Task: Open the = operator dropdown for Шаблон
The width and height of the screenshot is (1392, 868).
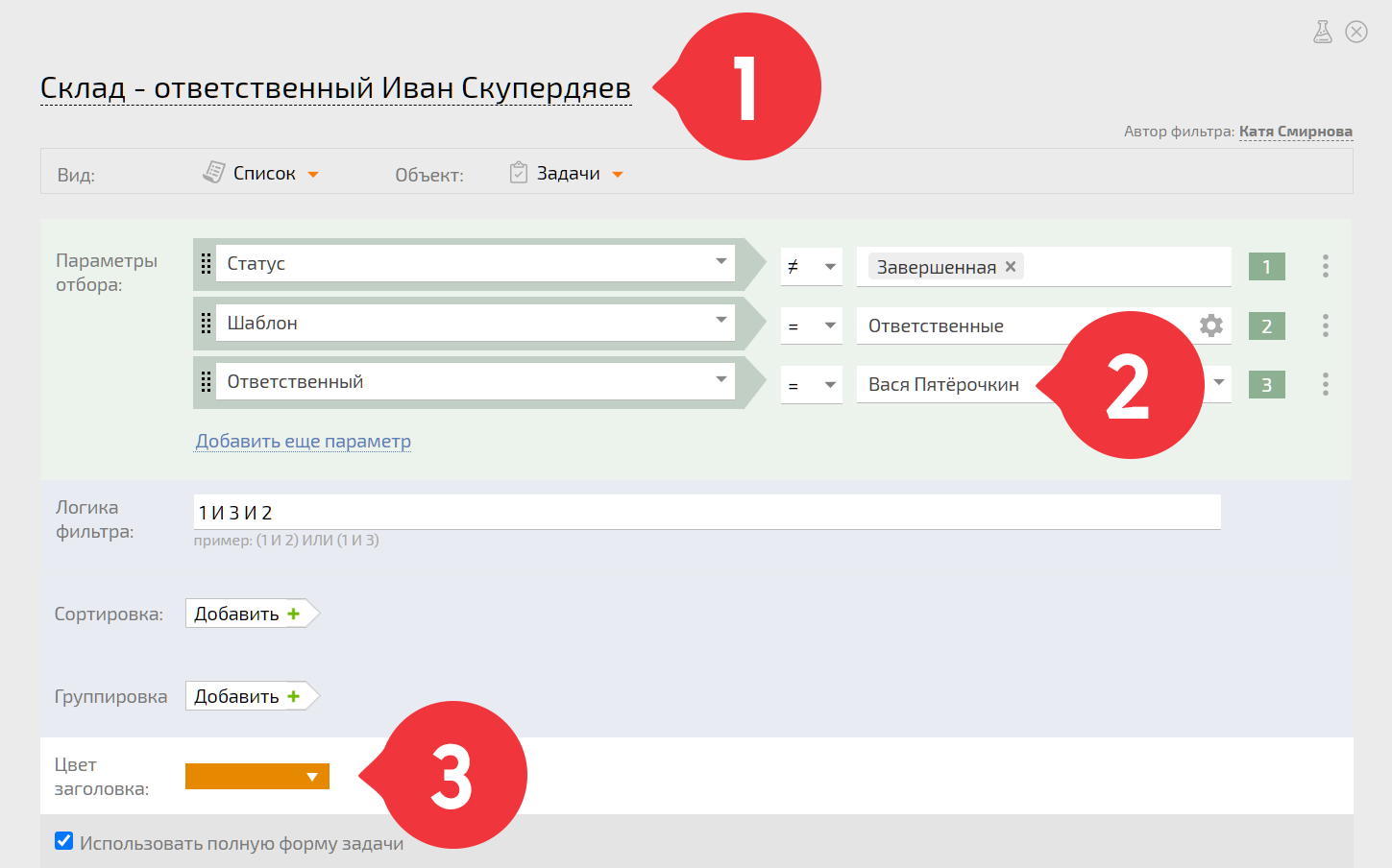Action: [x=812, y=326]
